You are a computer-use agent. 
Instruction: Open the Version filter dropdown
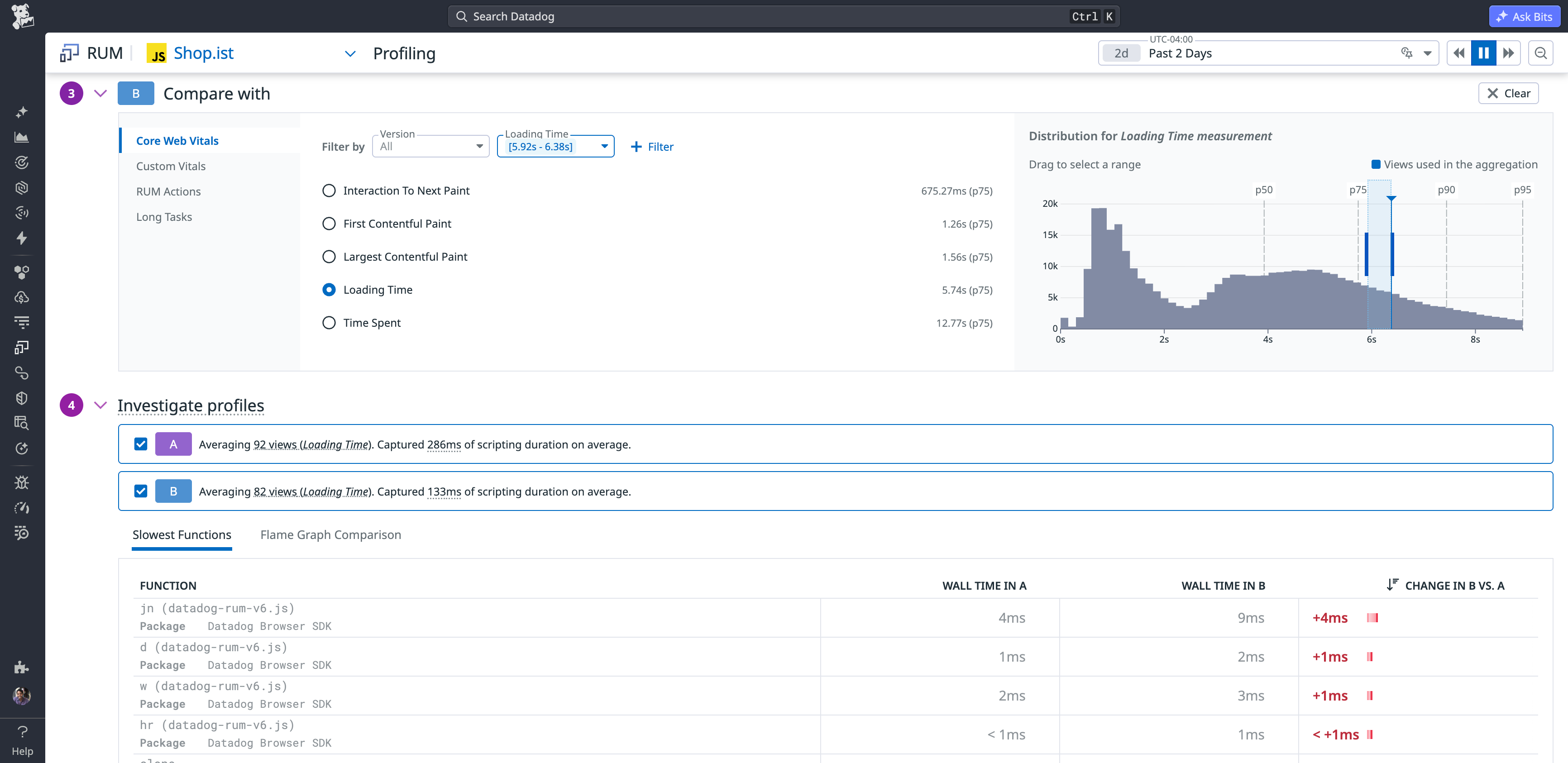pos(430,146)
